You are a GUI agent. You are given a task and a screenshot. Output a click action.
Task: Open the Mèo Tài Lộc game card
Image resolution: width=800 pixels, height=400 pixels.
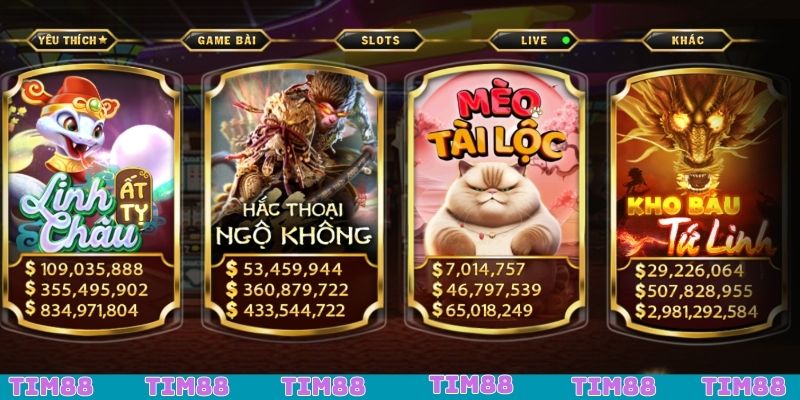point(496,198)
